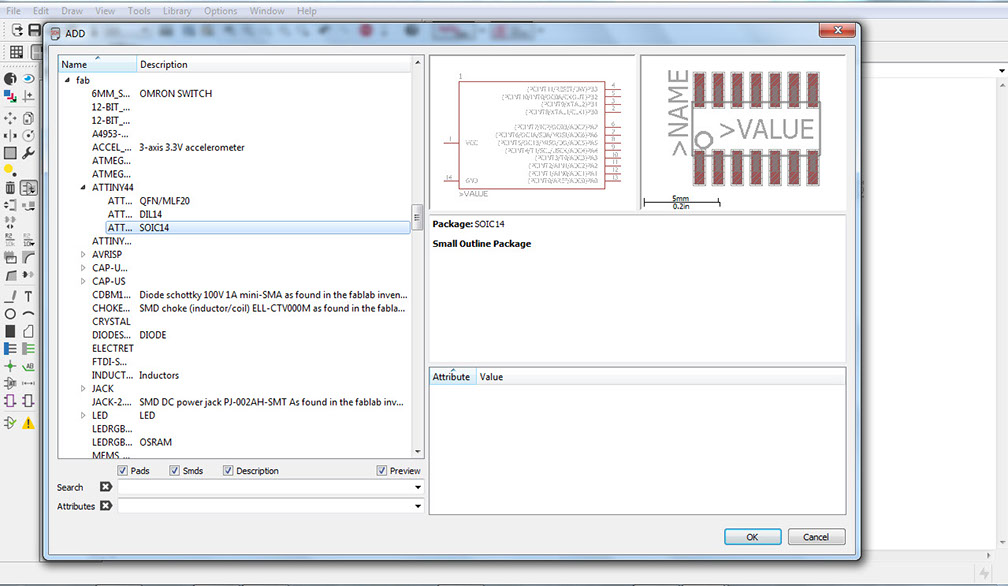Select the Circle tool
The height and width of the screenshot is (586, 1008).
pyautogui.click(x=10, y=314)
